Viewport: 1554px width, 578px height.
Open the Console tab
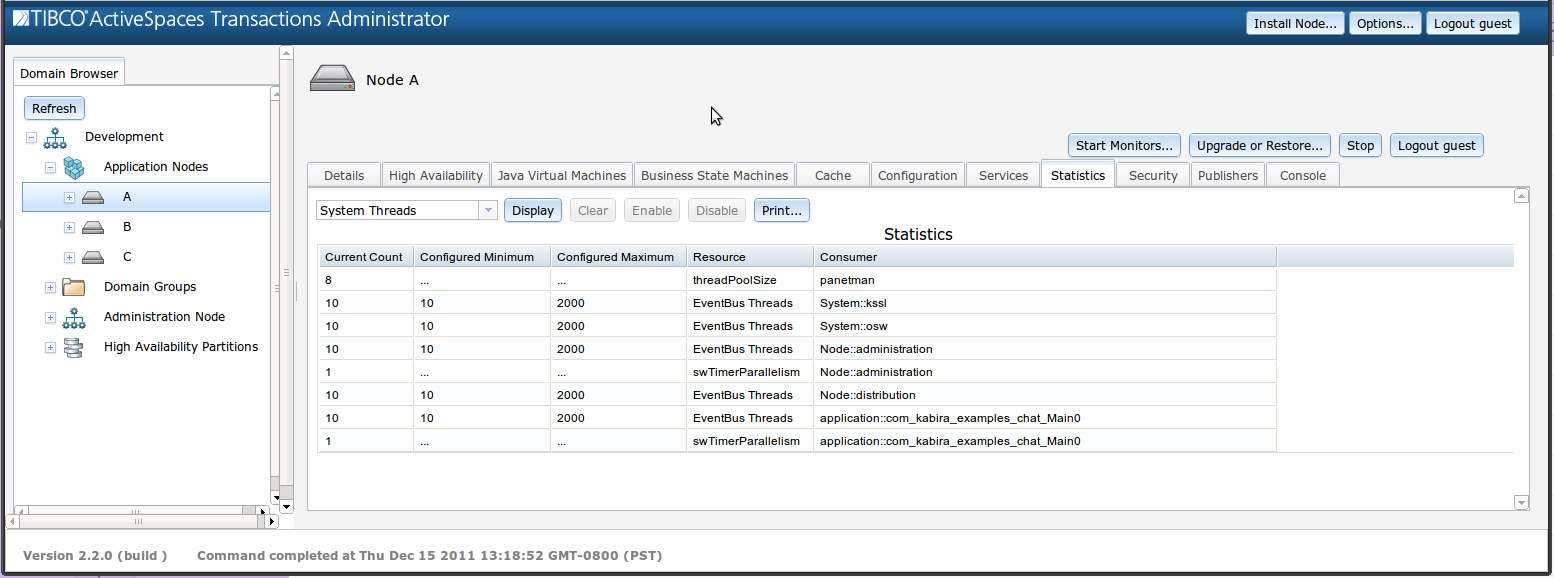[x=1302, y=174]
